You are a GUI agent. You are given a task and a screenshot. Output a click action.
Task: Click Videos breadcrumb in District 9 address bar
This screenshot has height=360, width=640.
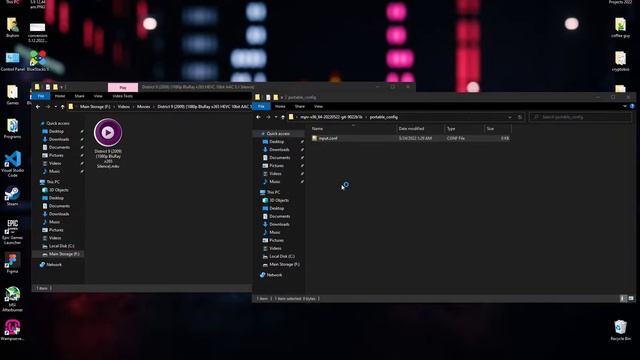124,107
